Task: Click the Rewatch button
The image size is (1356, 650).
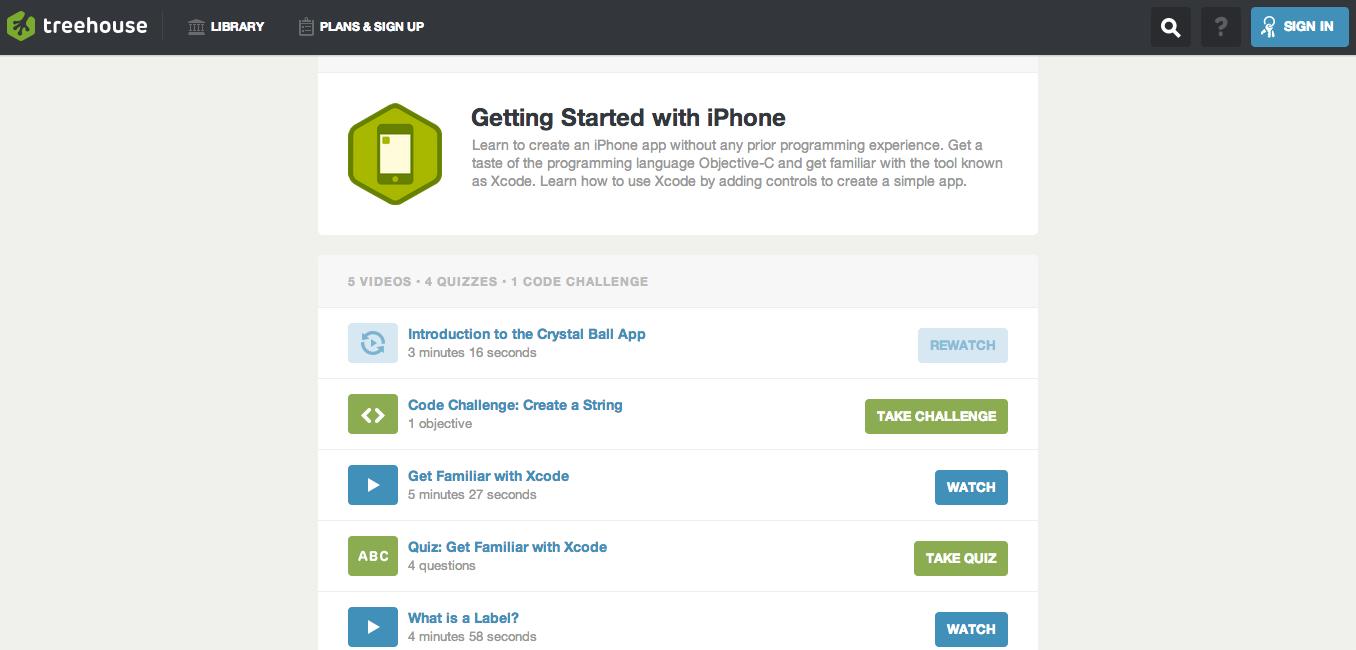Action: [x=962, y=345]
